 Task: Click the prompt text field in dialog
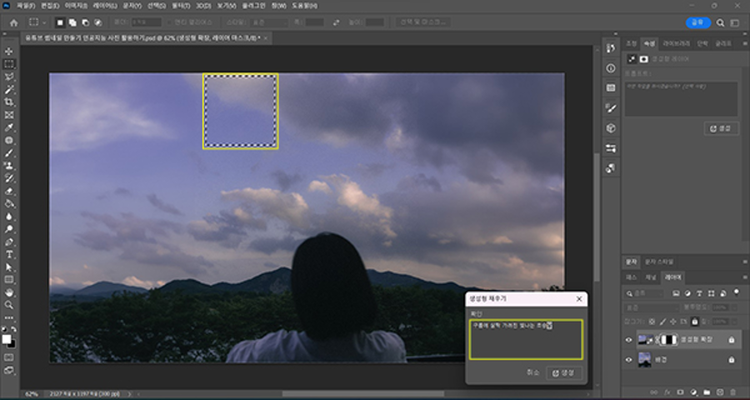tap(526, 340)
